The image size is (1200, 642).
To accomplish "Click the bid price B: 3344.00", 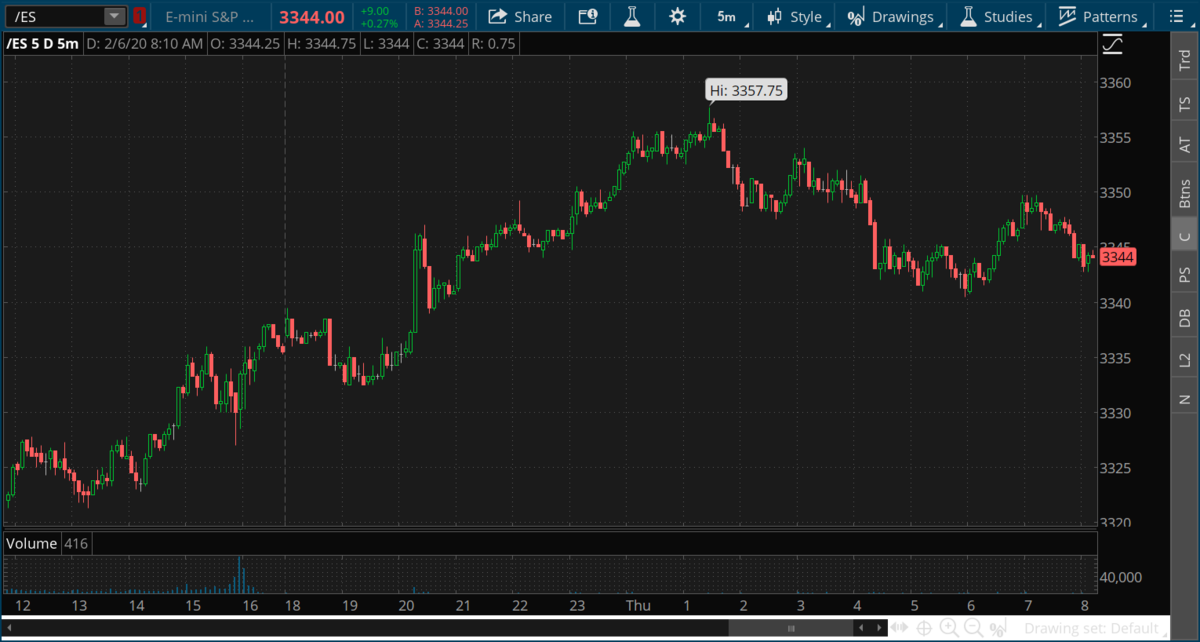I will 441,11.
